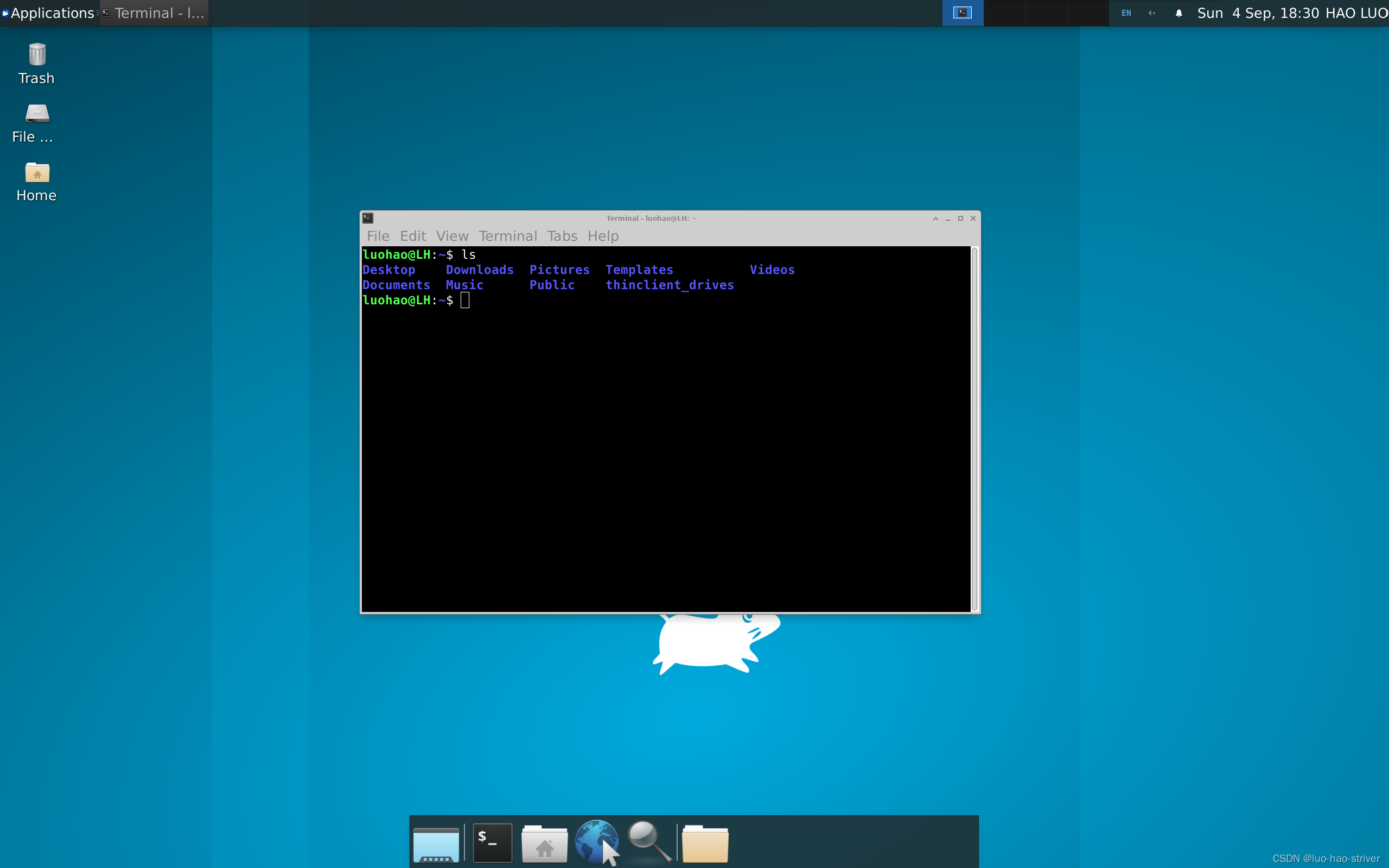This screenshot has width=1389, height=868.
Task: Open the File menu in Terminal
Action: tap(378, 236)
